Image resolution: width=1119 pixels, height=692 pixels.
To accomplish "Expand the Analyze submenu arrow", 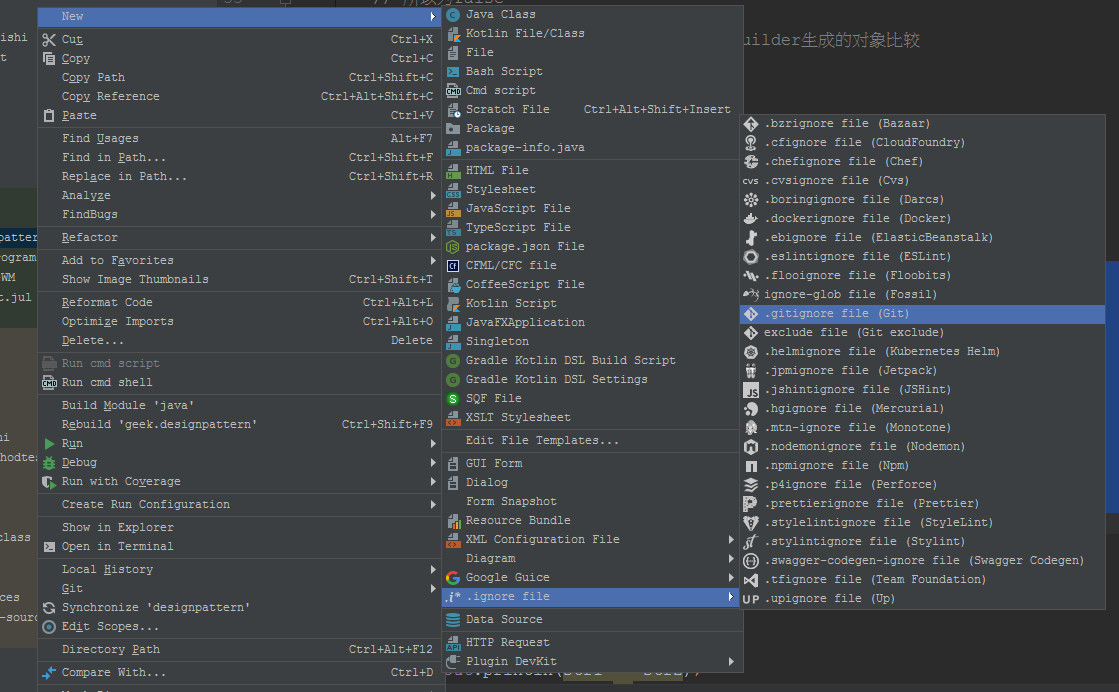I will [x=432, y=195].
